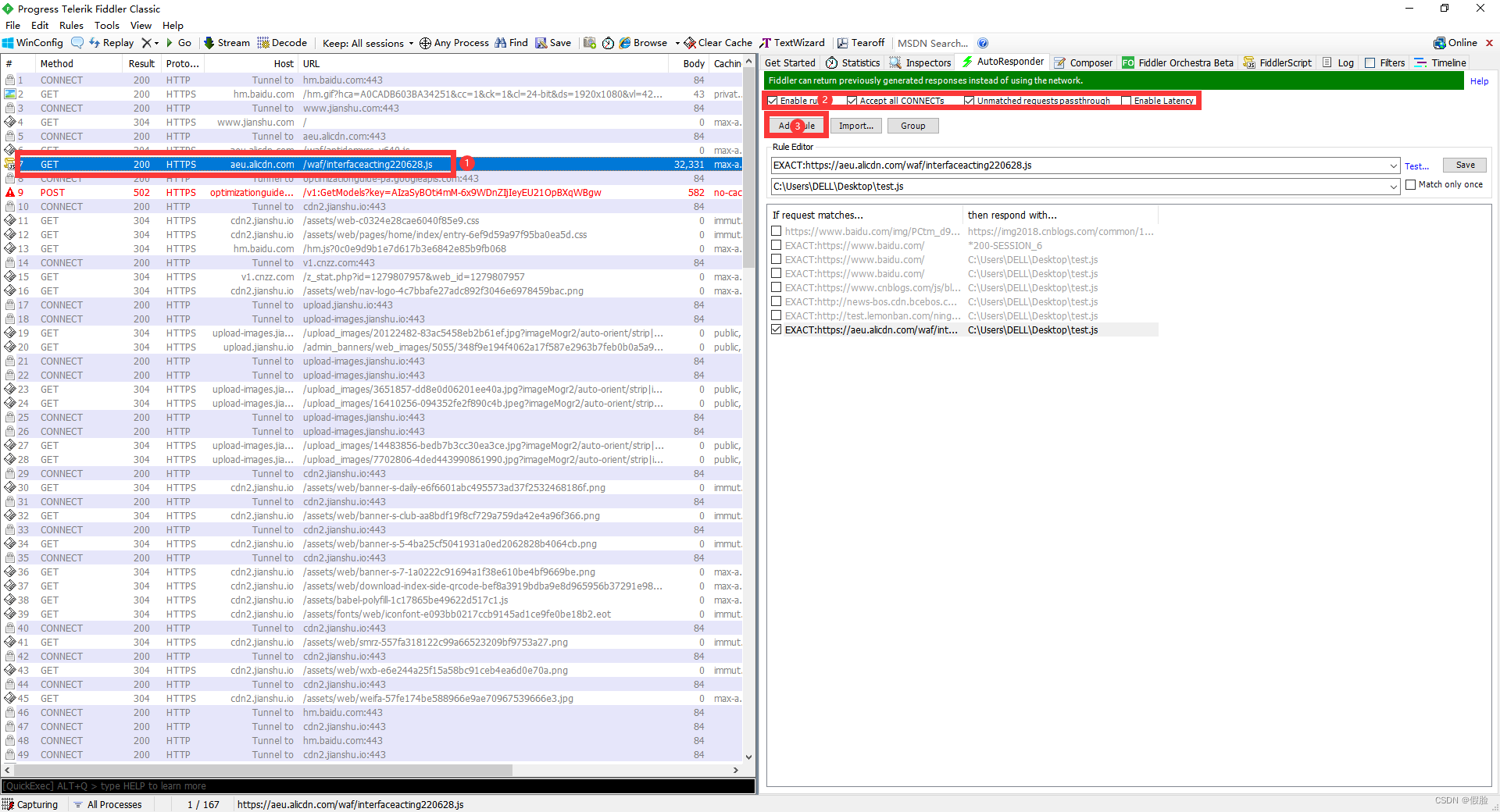Open the Timeline tab
This screenshot has width=1500, height=812.
click(x=1441, y=62)
